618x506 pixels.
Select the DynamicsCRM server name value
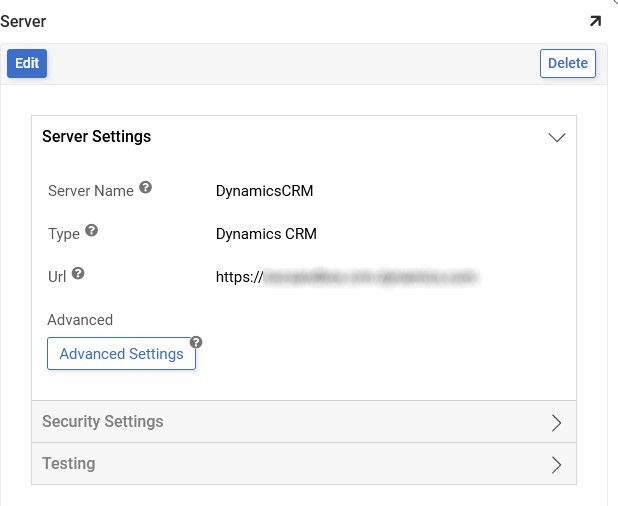(x=264, y=191)
